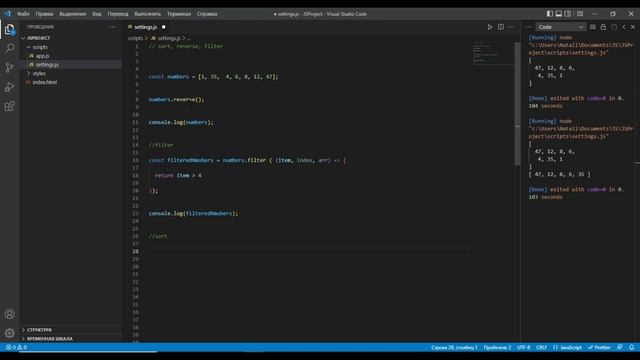Screen dimensions: 640x360
Task: Change encoding via UTF-8 status item
Action: [x=523, y=347]
